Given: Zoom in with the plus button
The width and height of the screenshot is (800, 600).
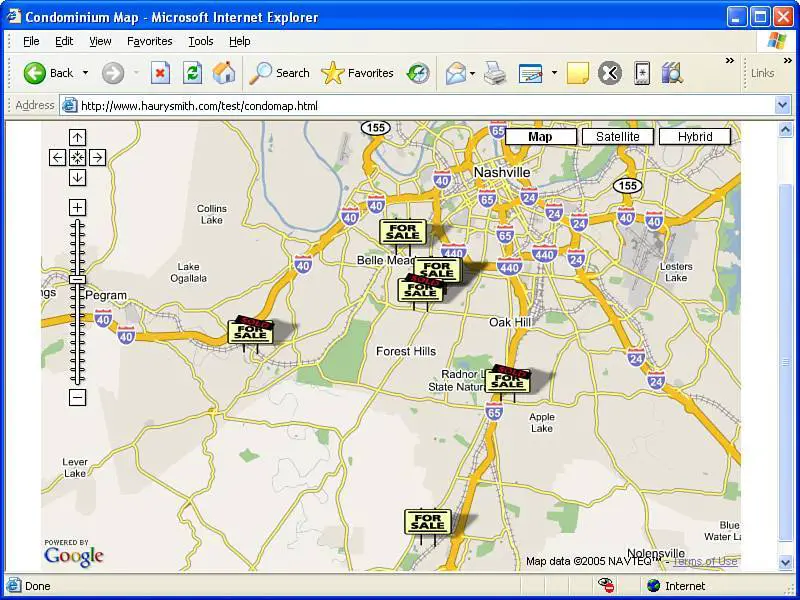Looking at the screenshot, I should pyautogui.click(x=78, y=208).
